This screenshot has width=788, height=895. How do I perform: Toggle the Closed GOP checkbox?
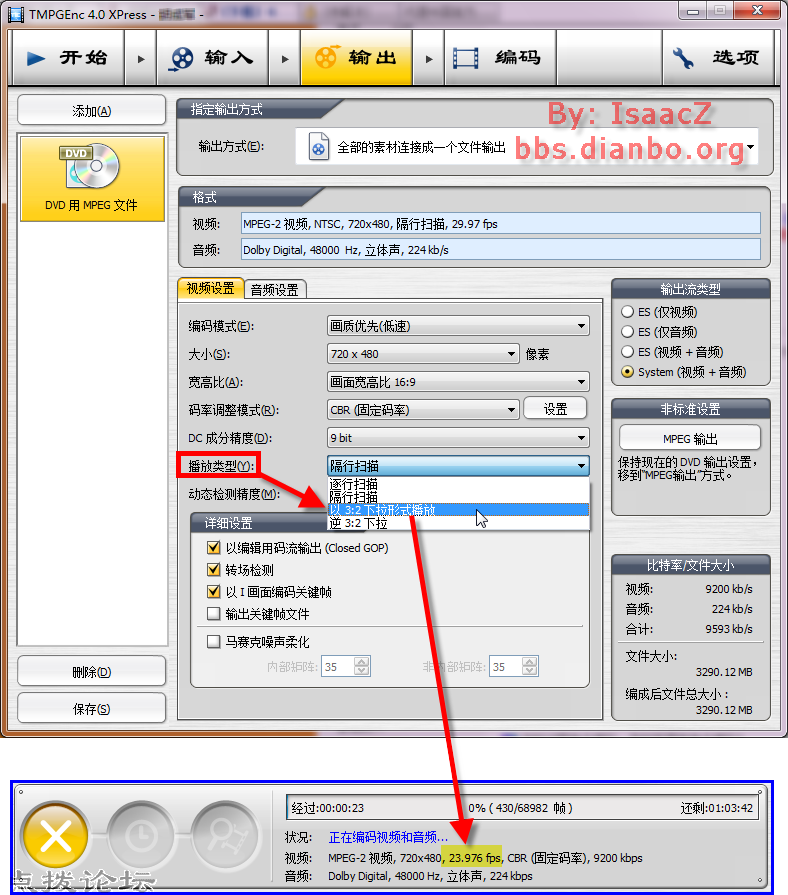click(213, 548)
